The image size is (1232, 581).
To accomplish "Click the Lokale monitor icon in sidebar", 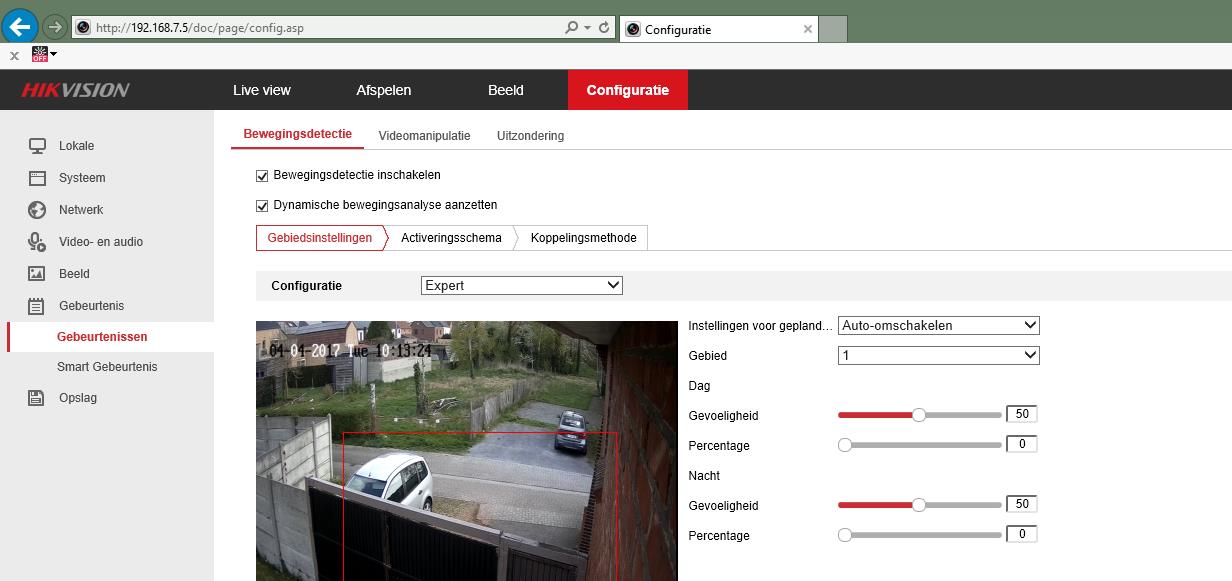I will (37, 146).
